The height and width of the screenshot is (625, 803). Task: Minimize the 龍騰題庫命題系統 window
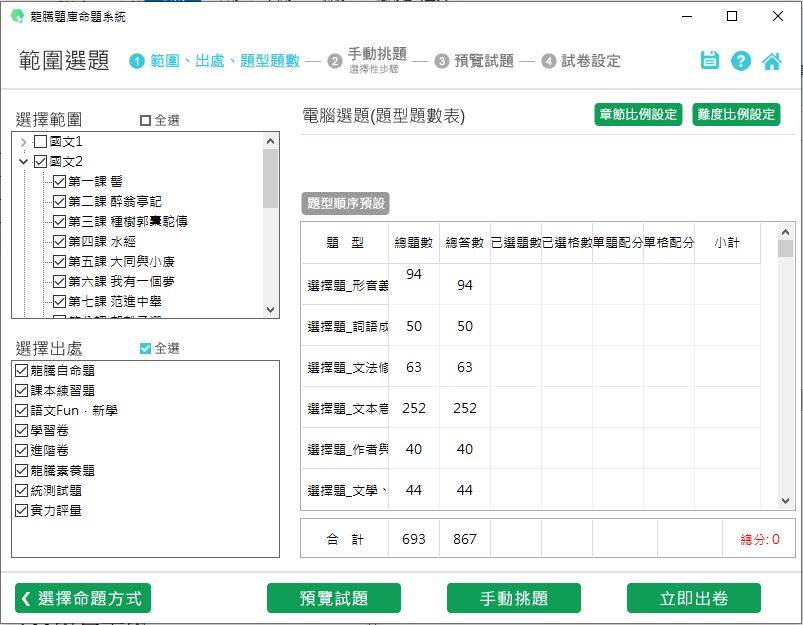click(687, 16)
